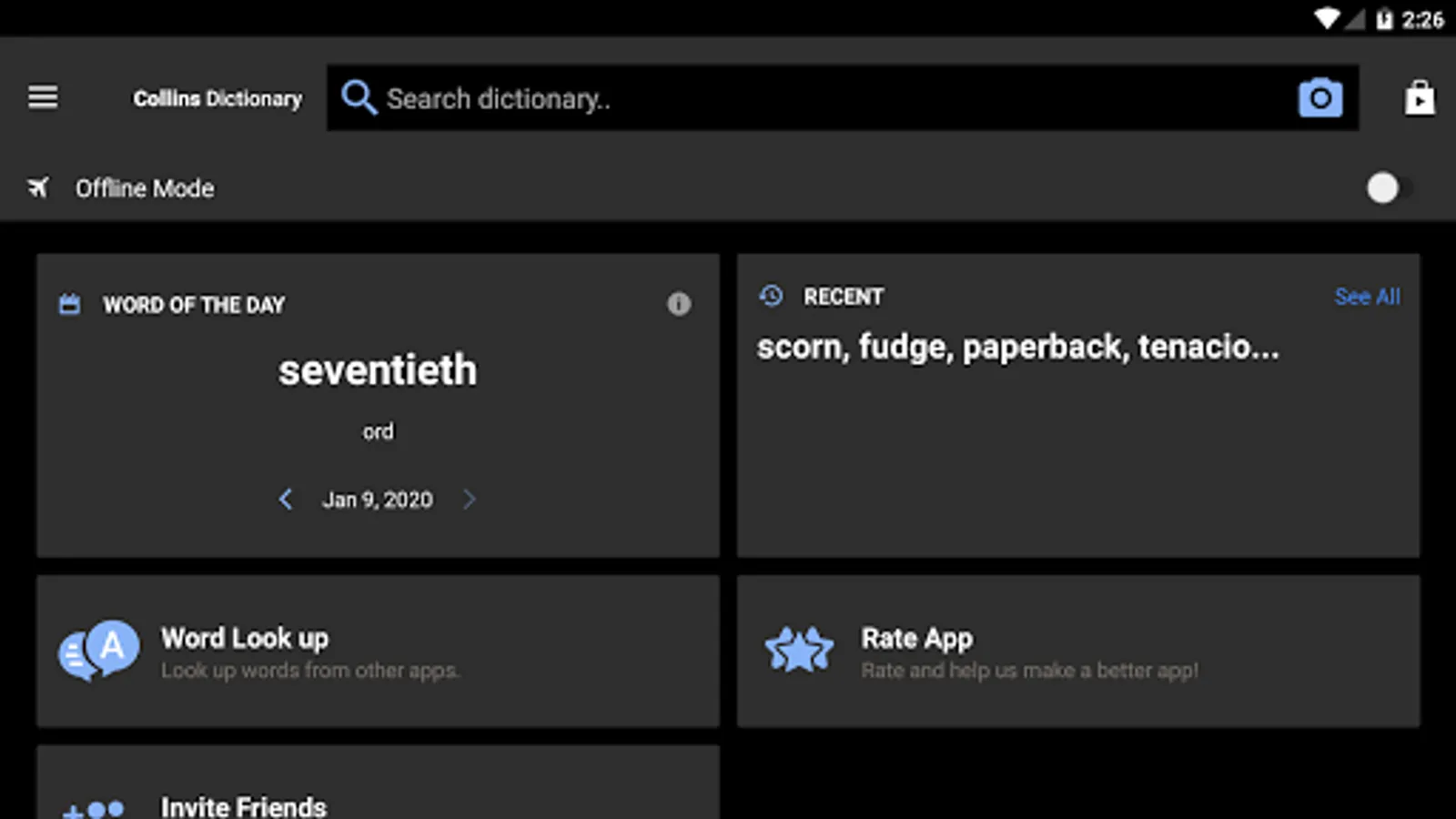Open the hamburger navigation menu
Image resolution: width=1456 pixels, height=819 pixels.
tap(43, 97)
